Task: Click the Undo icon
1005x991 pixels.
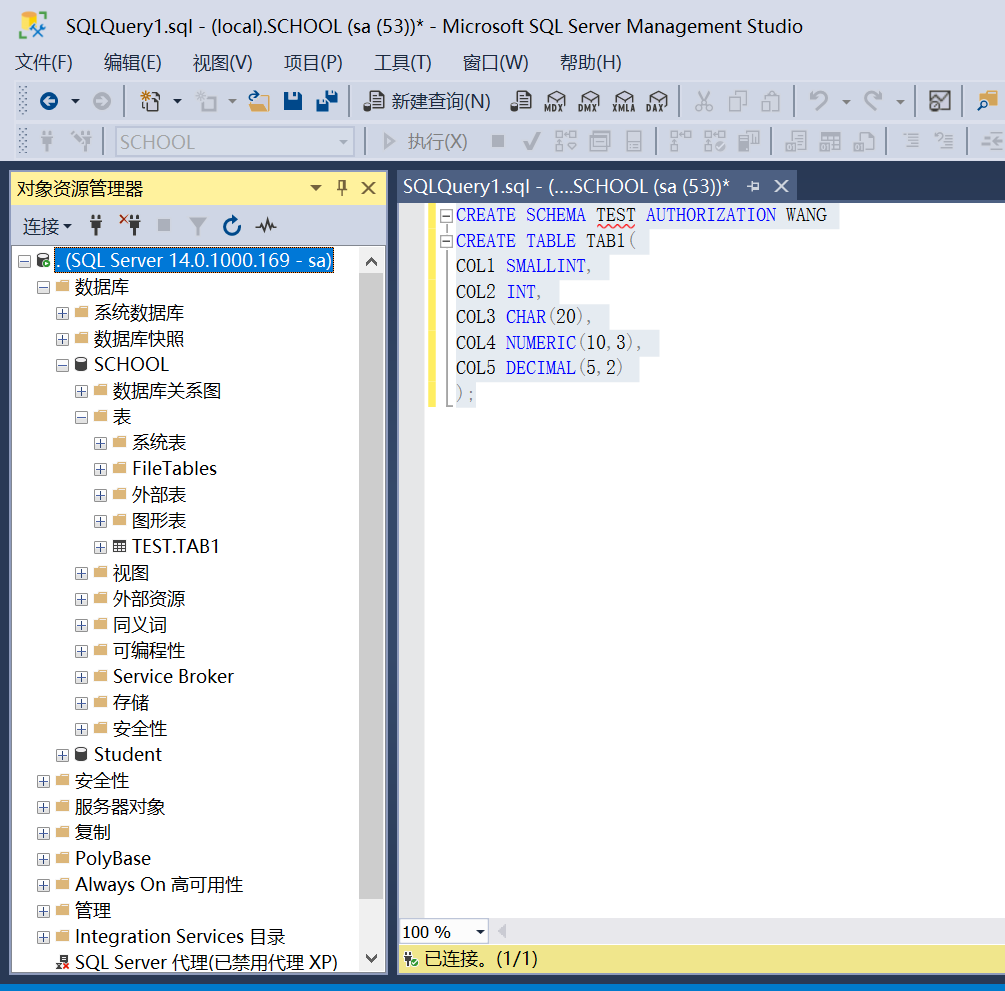Action: pos(818,101)
